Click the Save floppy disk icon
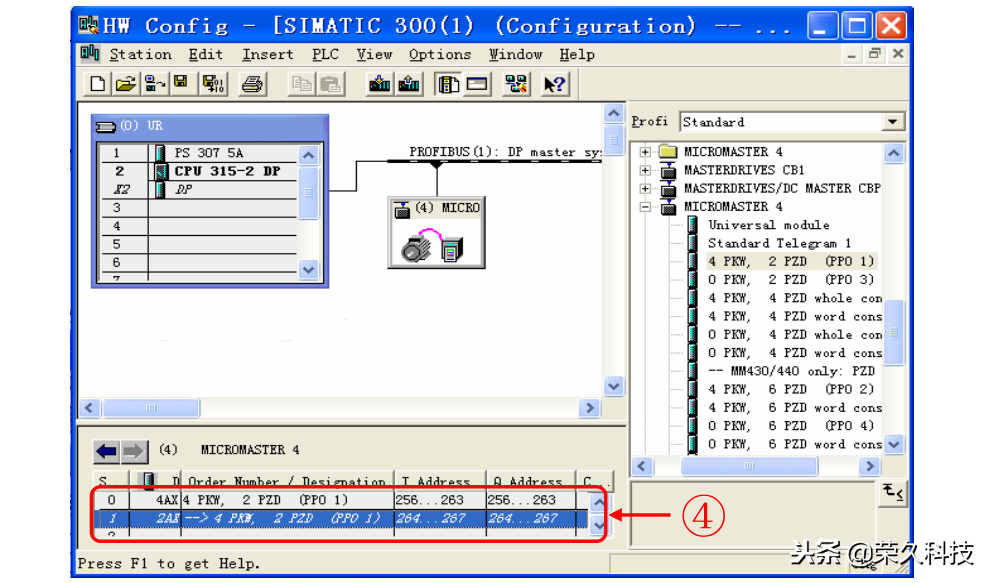The height and width of the screenshot is (583, 991). [181, 85]
